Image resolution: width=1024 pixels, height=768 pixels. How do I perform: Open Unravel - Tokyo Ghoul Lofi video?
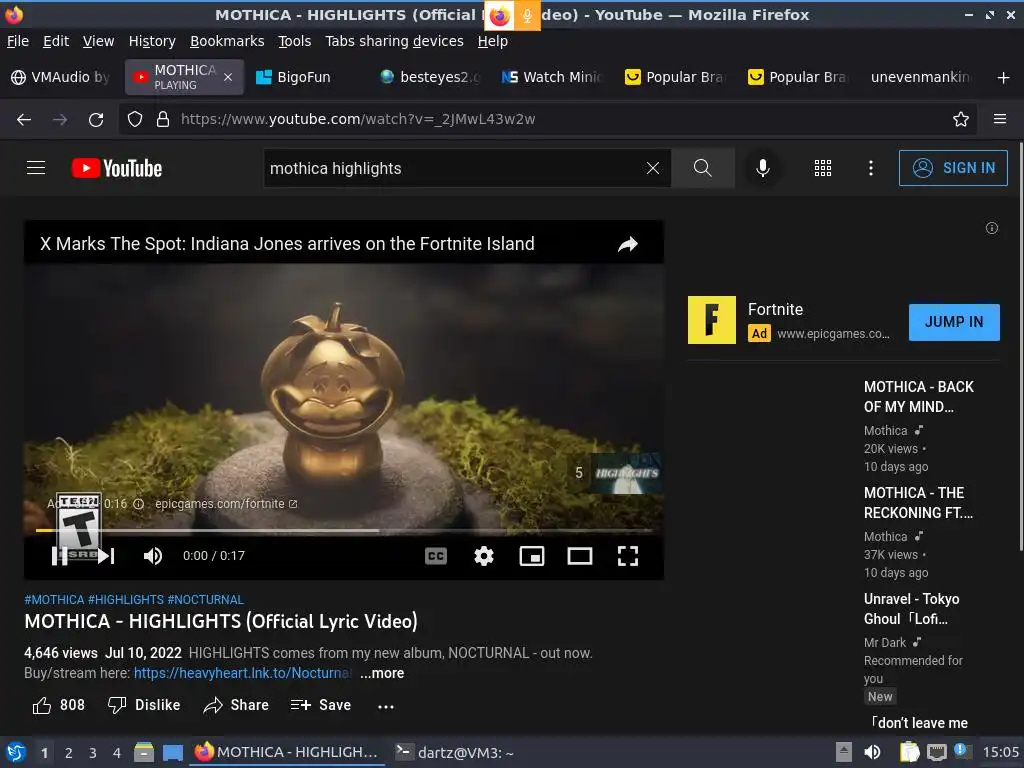pyautogui.click(x=912, y=609)
